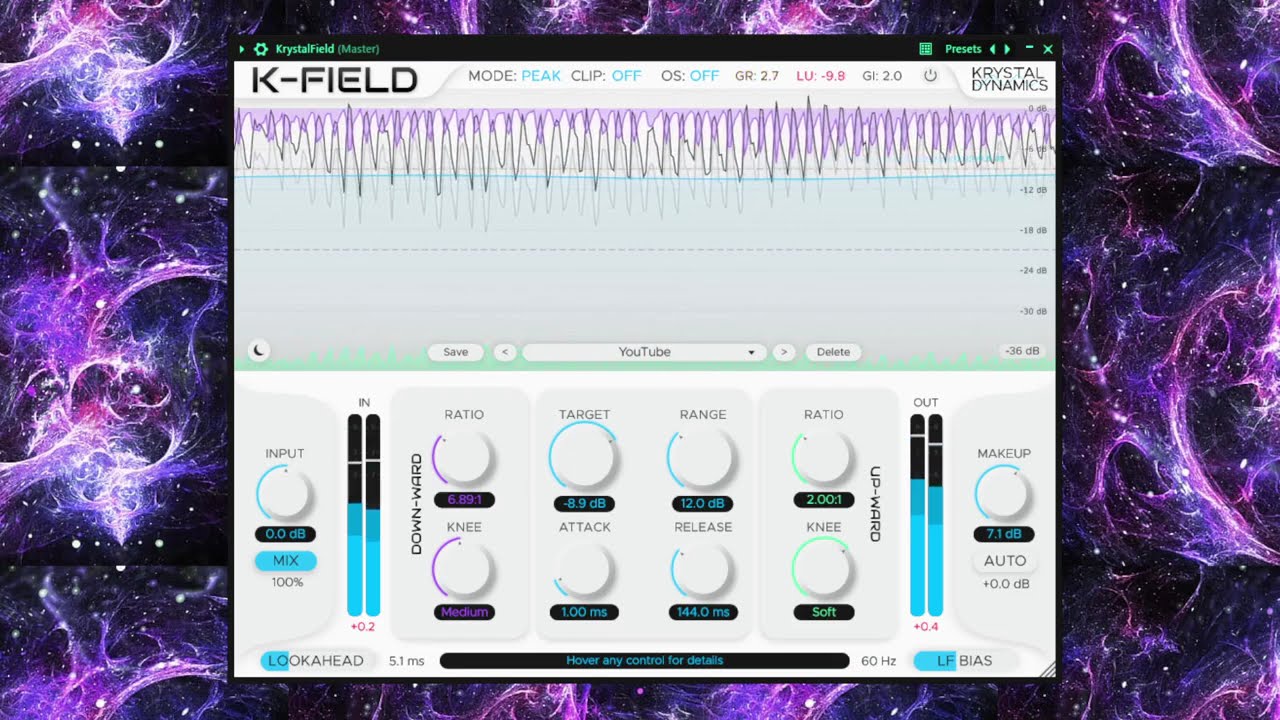
Task: Click the 5.1 ms lookahead value
Action: click(406, 661)
